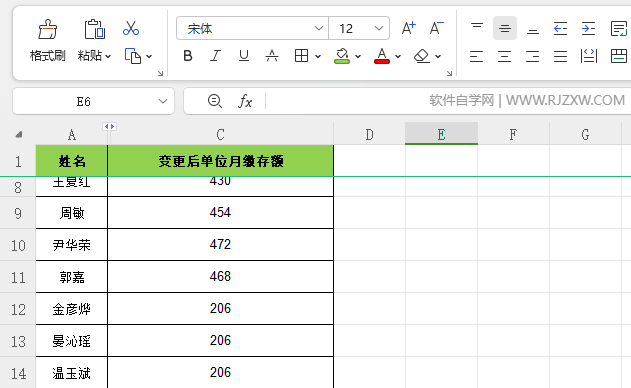631x388 pixels.
Task: Click the Wrap Text icon
Action: 619,28
